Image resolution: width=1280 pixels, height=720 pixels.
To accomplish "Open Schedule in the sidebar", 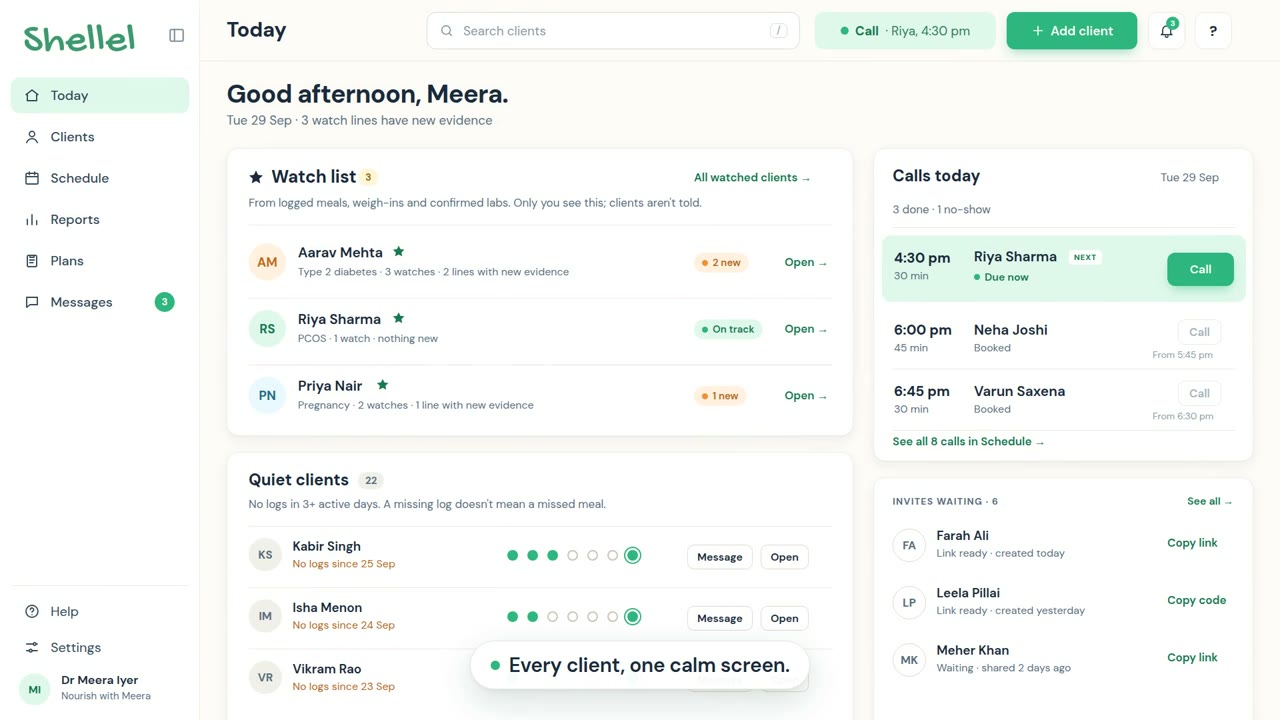I will (100, 178).
